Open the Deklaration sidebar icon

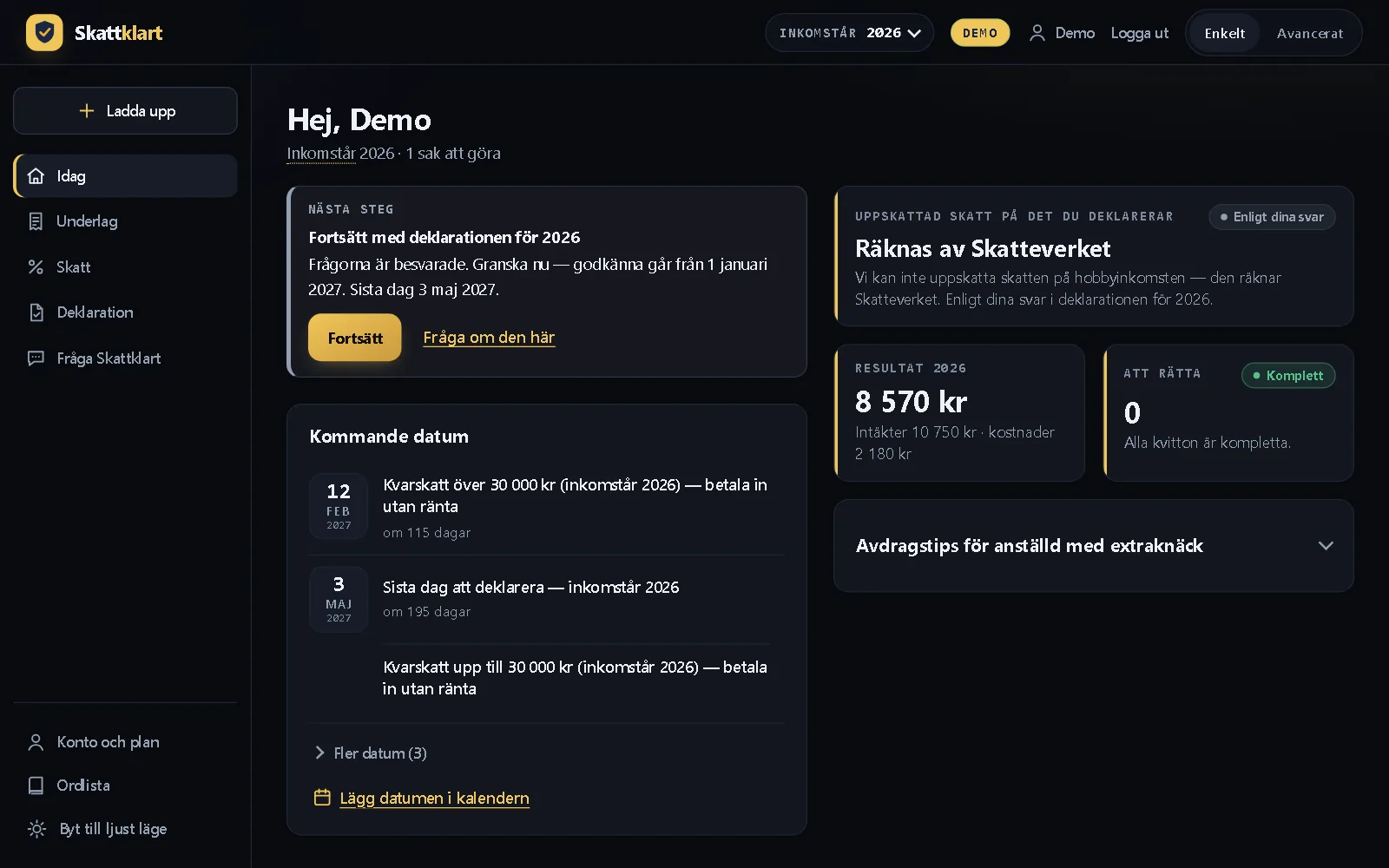[x=36, y=312]
